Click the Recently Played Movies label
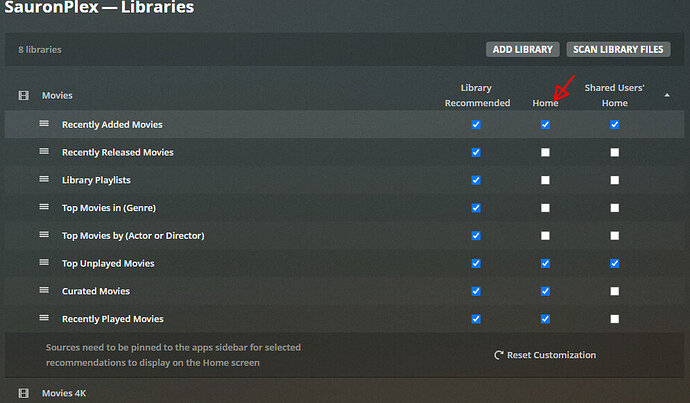The height and width of the screenshot is (403, 690). [x=113, y=319]
